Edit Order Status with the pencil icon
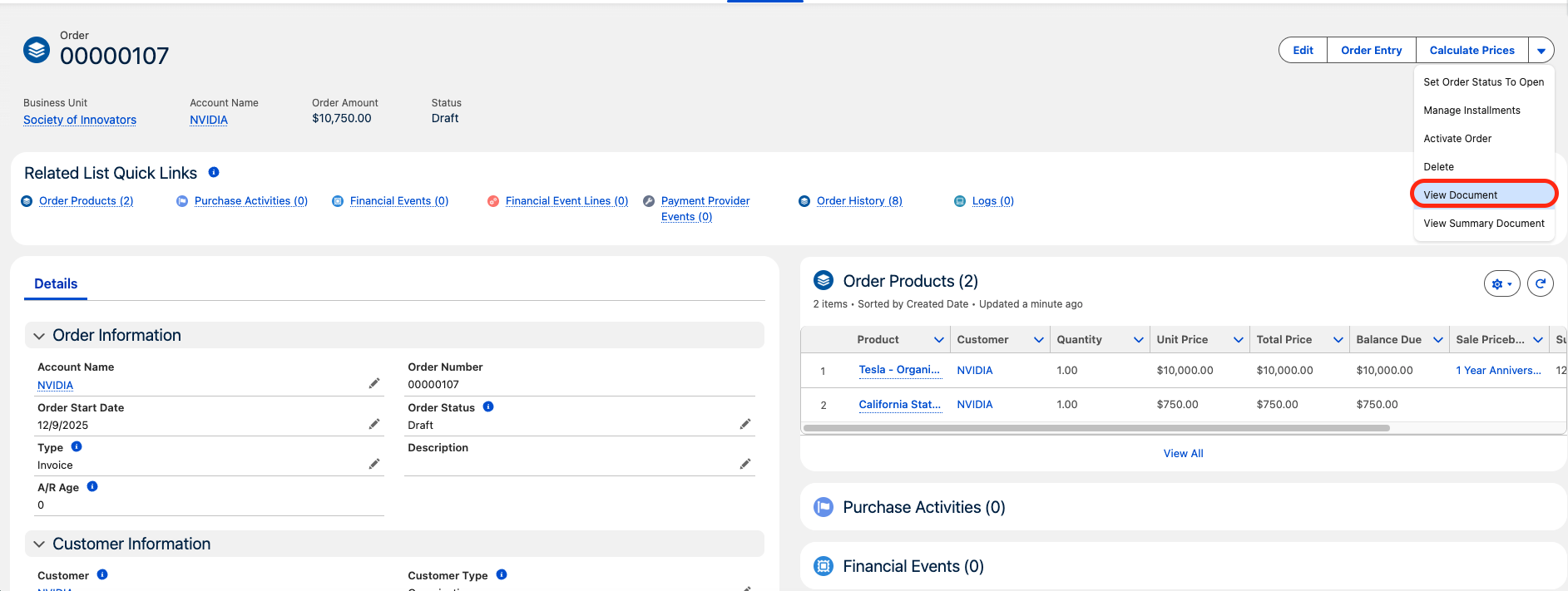Image resolution: width=1568 pixels, height=591 pixels. point(745,424)
